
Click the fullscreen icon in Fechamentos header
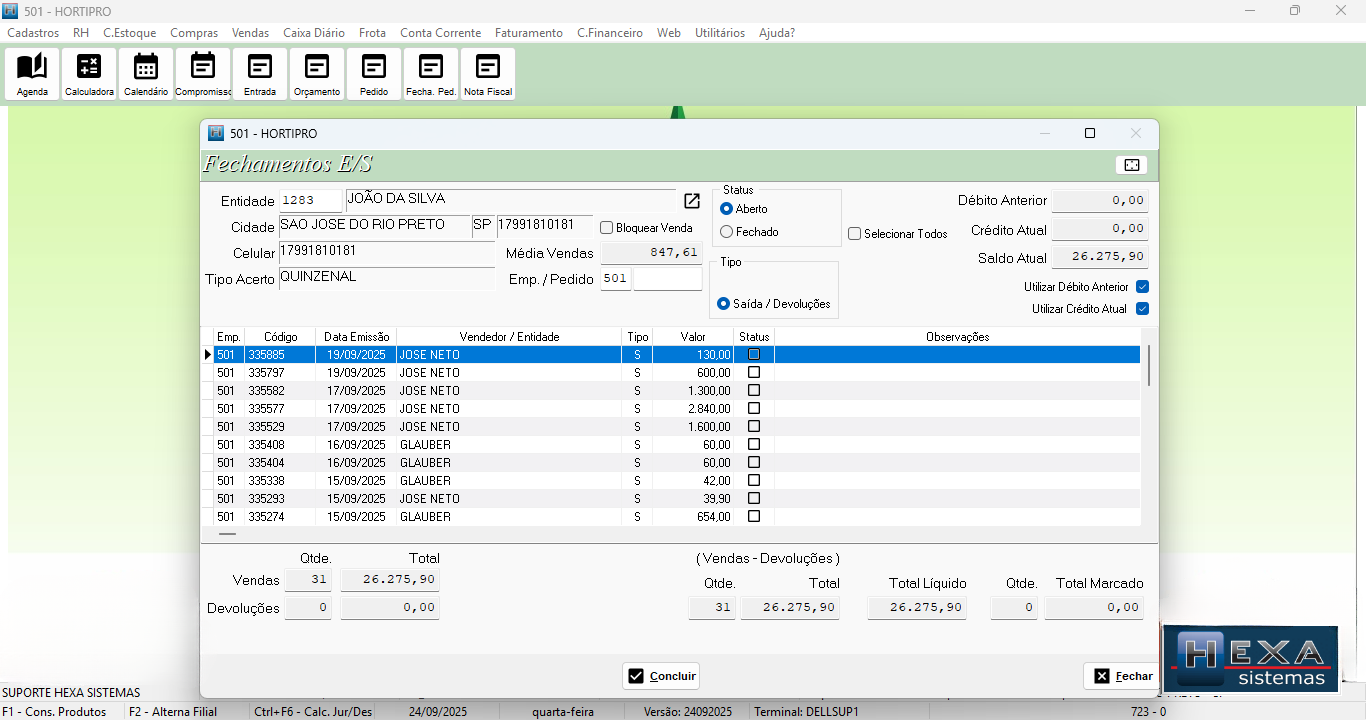pos(1131,165)
